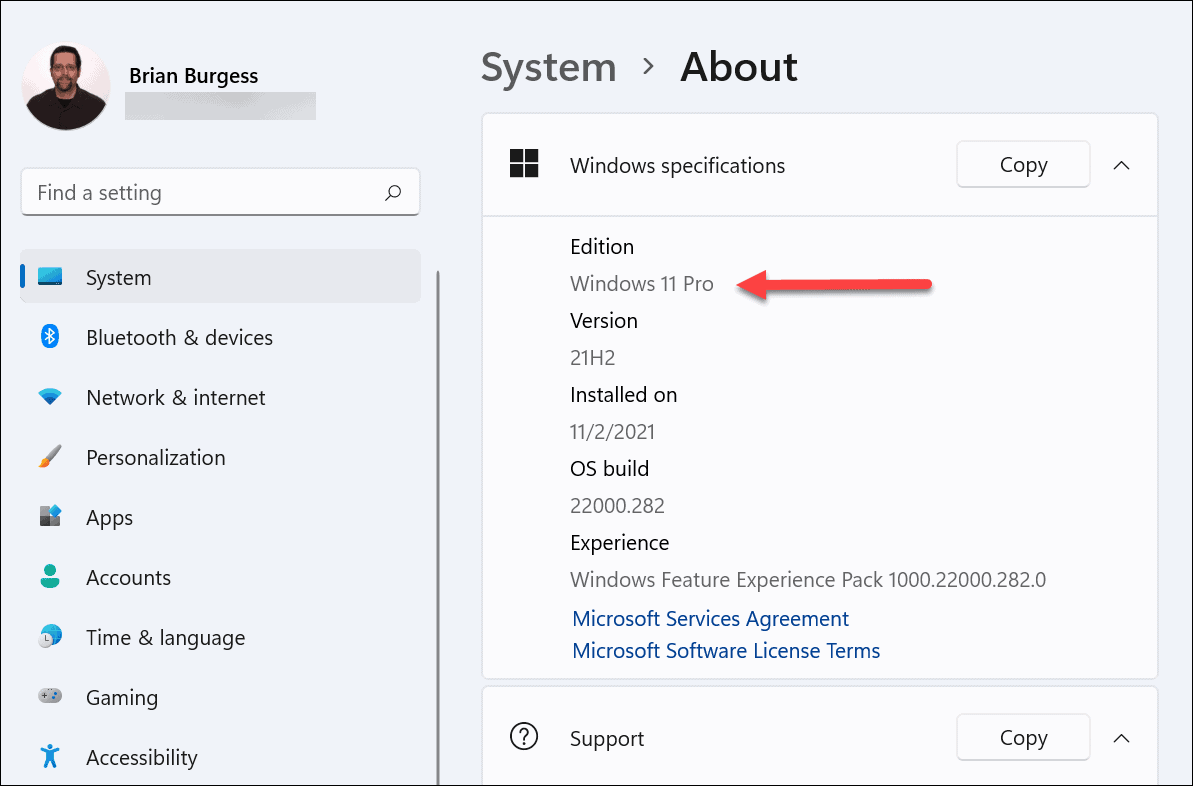Image resolution: width=1193 pixels, height=786 pixels.
Task: Click the Personalization paintbrush icon
Action: [x=51, y=457]
